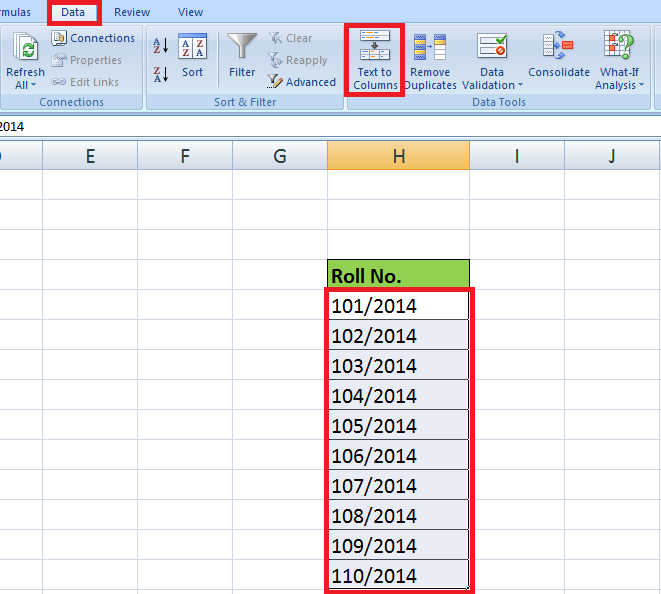Viewport: 661px width, 594px height.
Task: Launch Text to Columns wizard
Action: coord(375,60)
